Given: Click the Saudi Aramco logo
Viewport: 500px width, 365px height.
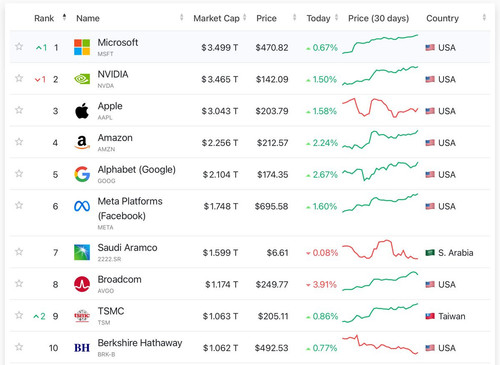Looking at the screenshot, I should (x=82, y=252).
